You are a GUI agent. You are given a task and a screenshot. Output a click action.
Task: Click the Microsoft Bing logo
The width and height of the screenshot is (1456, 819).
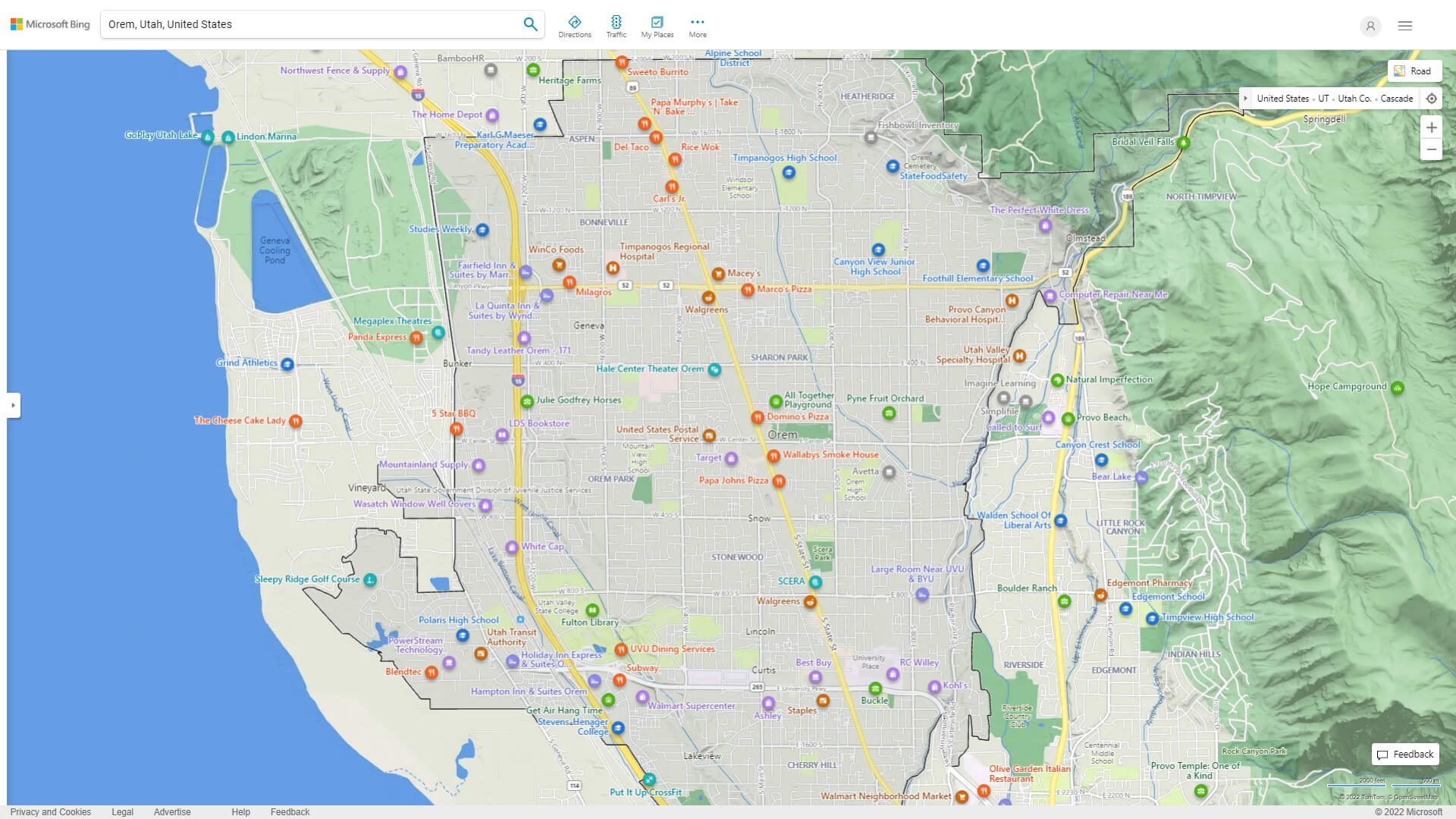(50, 24)
